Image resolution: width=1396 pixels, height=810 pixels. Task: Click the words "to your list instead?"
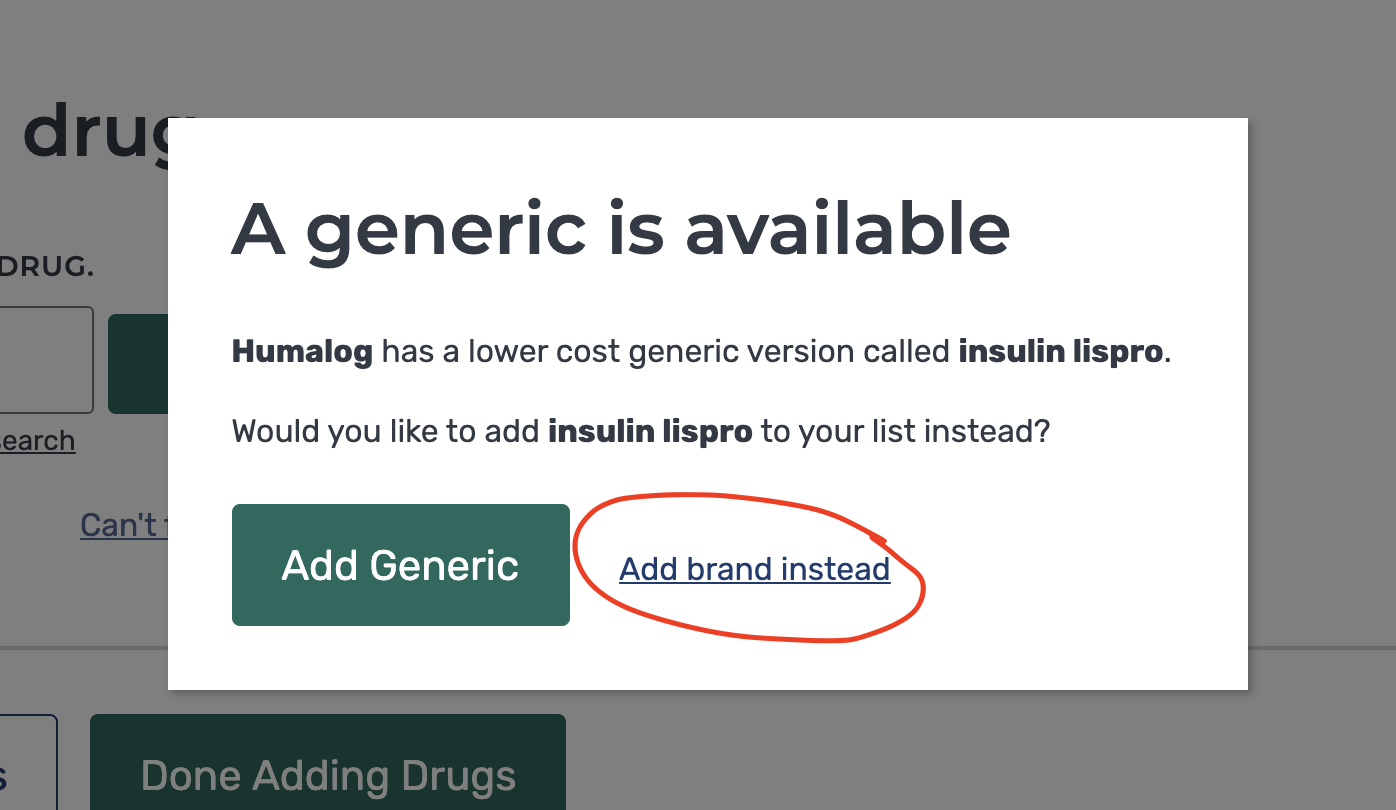point(905,432)
